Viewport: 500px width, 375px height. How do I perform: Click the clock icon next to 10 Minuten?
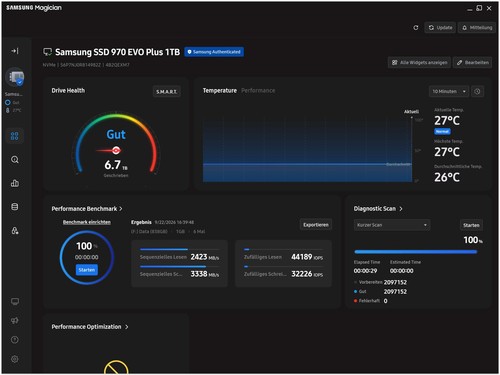coord(477,91)
